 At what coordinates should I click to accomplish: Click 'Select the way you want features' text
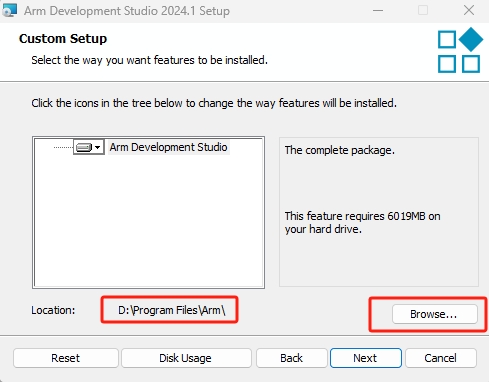tap(149, 60)
